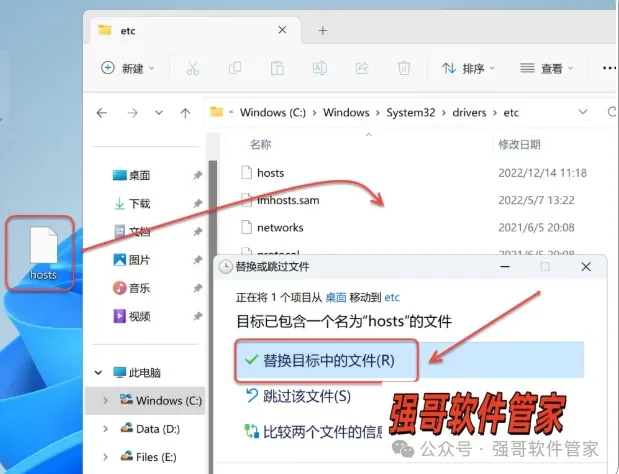Viewport: 619px width, 474px height.
Task: Click Windows (C:) in address bar
Action: [x=272, y=112]
